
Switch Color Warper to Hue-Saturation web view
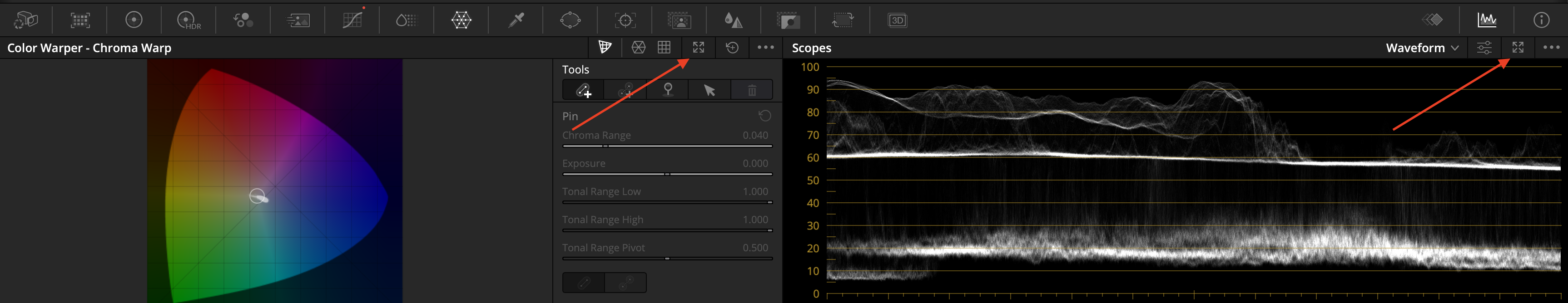[638, 48]
